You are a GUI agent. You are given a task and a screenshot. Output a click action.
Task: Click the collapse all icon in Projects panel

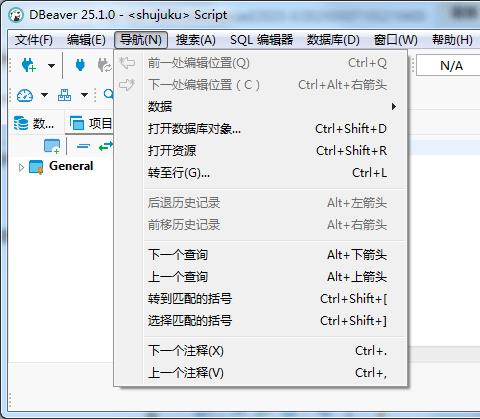83,146
